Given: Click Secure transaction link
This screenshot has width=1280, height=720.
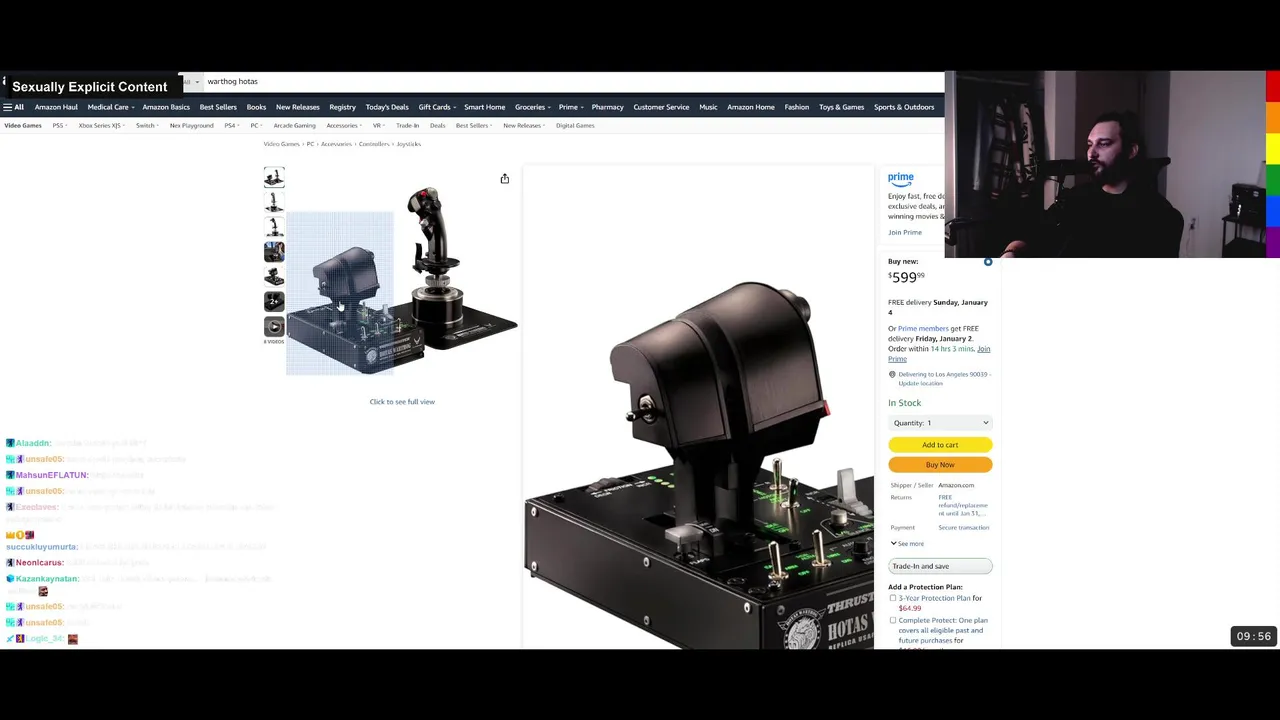Looking at the screenshot, I should tap(963, 528).
